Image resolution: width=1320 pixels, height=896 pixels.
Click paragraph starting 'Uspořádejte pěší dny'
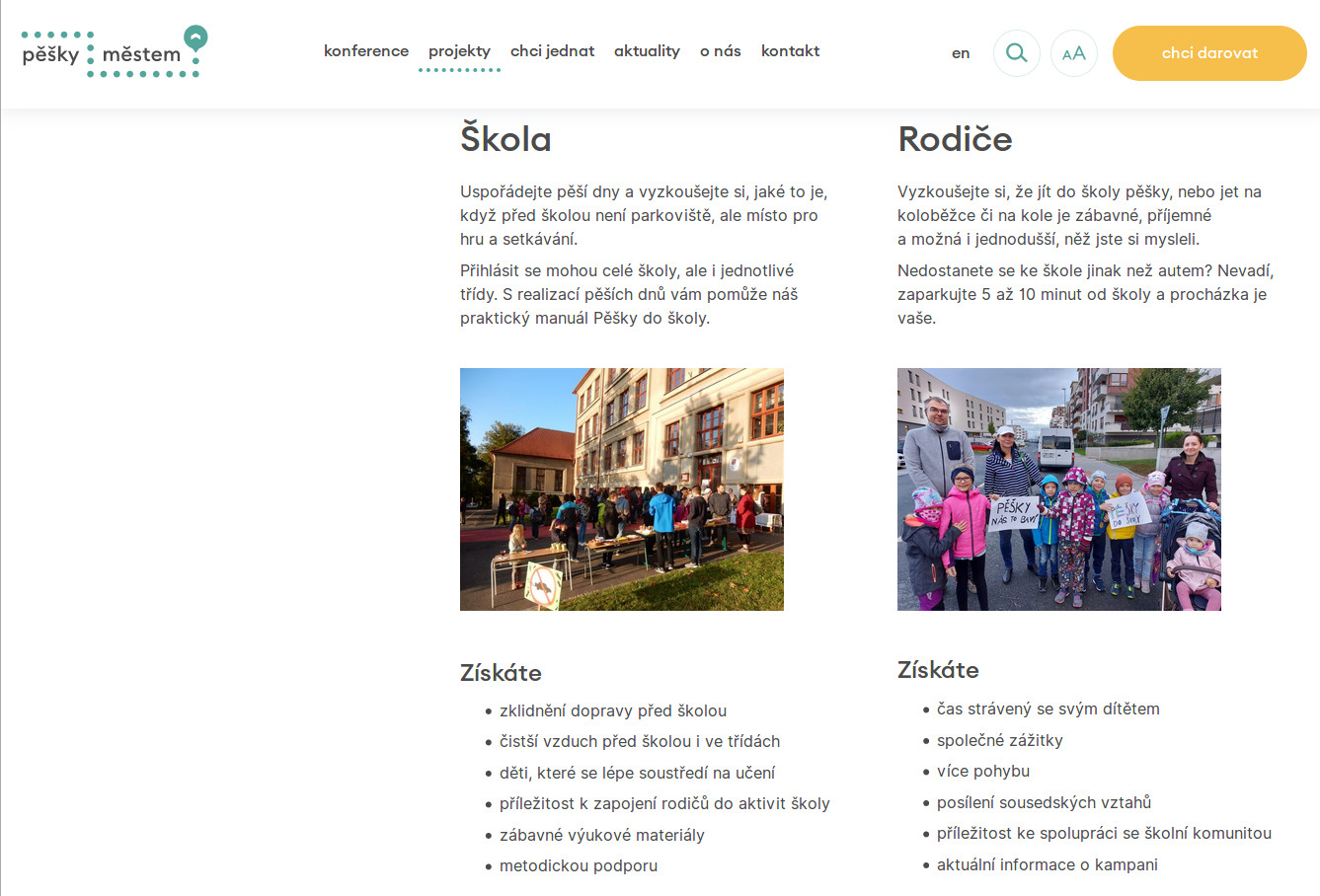[644, 215]
